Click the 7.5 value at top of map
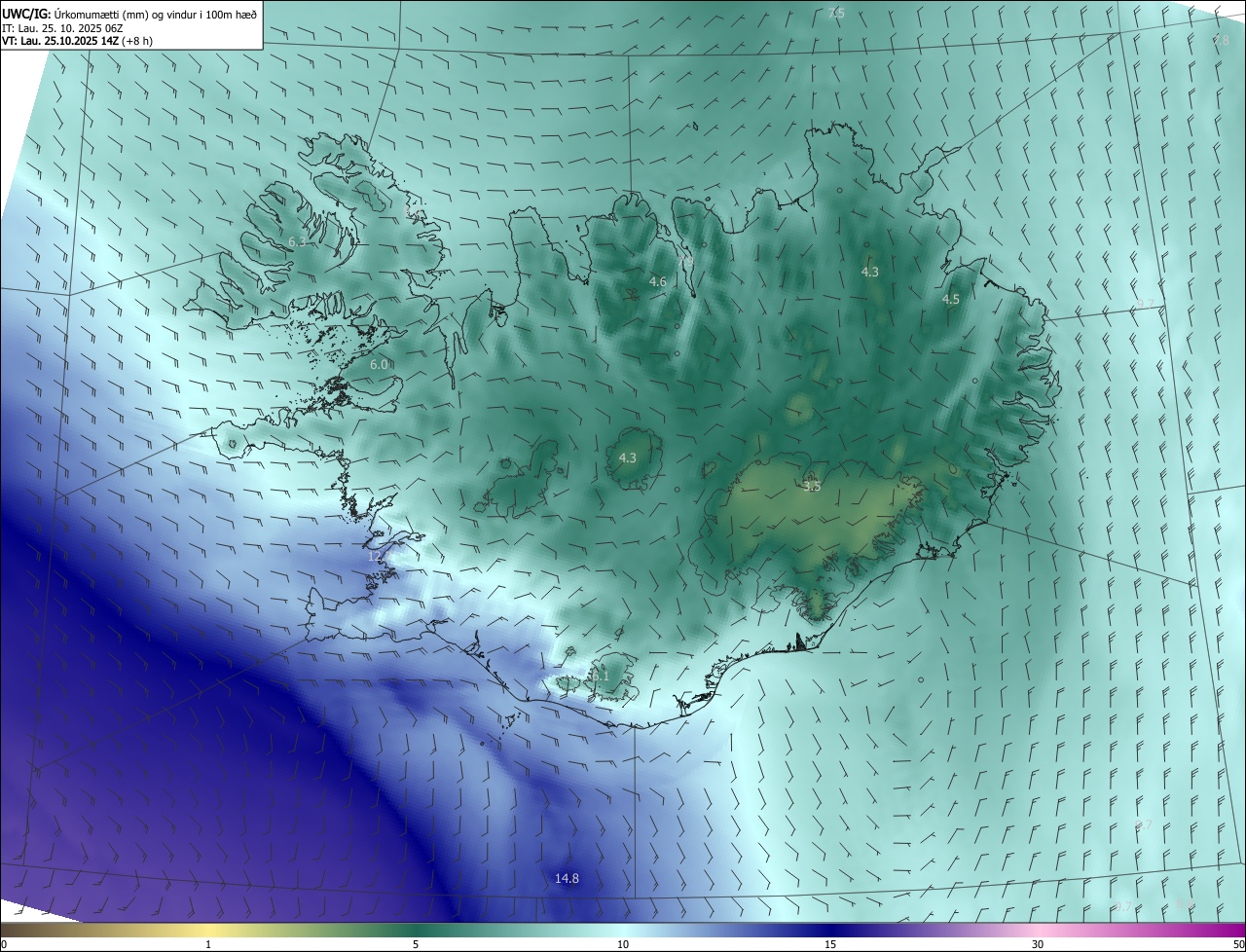This screenshot has width=1246, height=952. click(836, 13)
